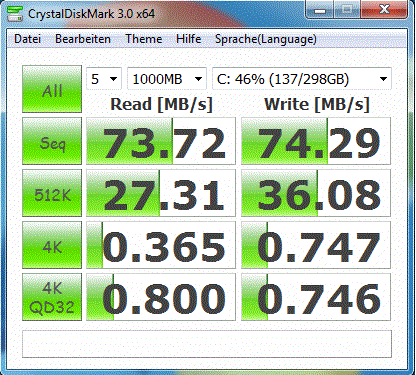Open the Sprache(Language) menu

(266, 39)
